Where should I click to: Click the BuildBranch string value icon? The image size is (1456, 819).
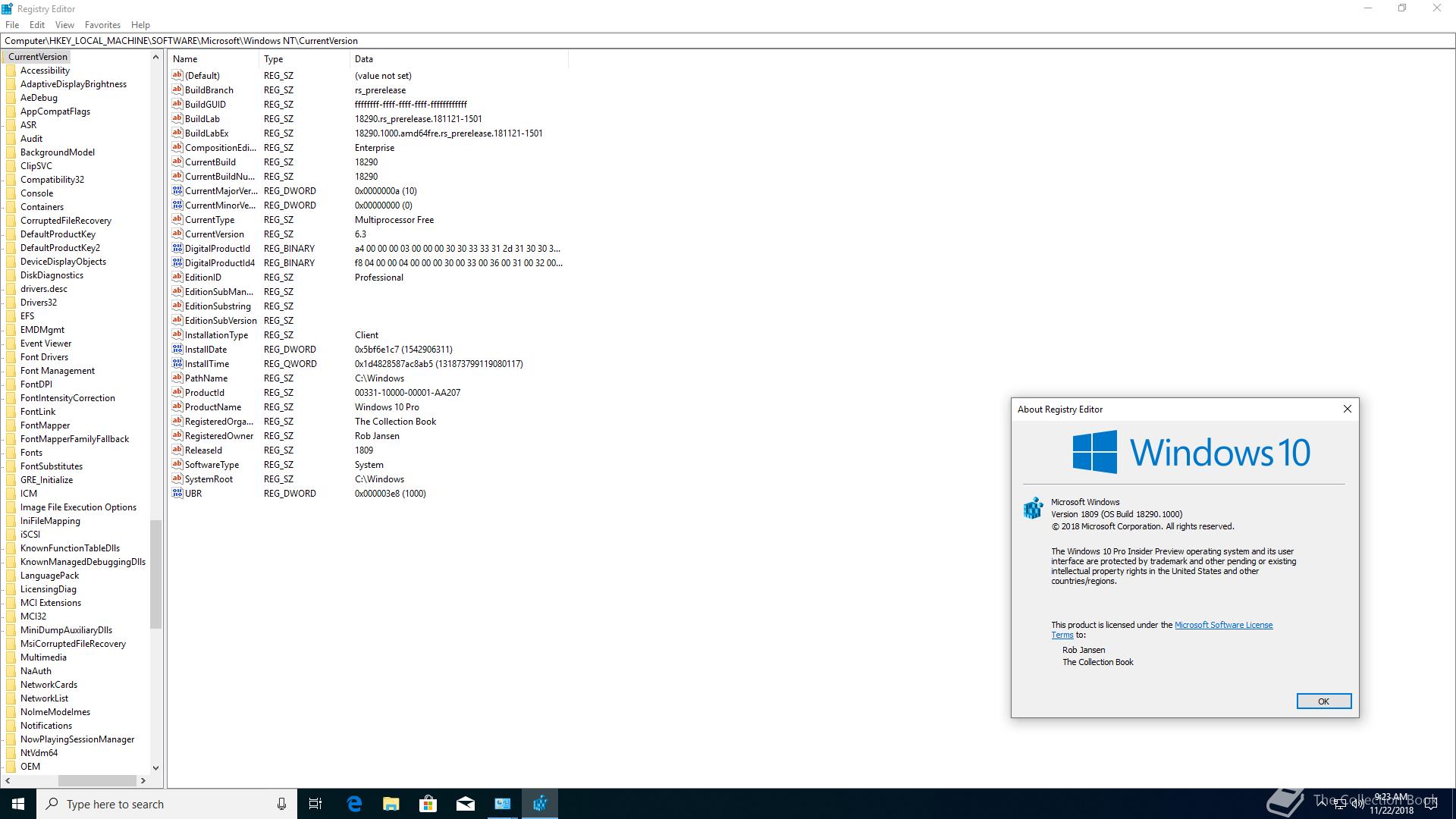coord(177,89)
